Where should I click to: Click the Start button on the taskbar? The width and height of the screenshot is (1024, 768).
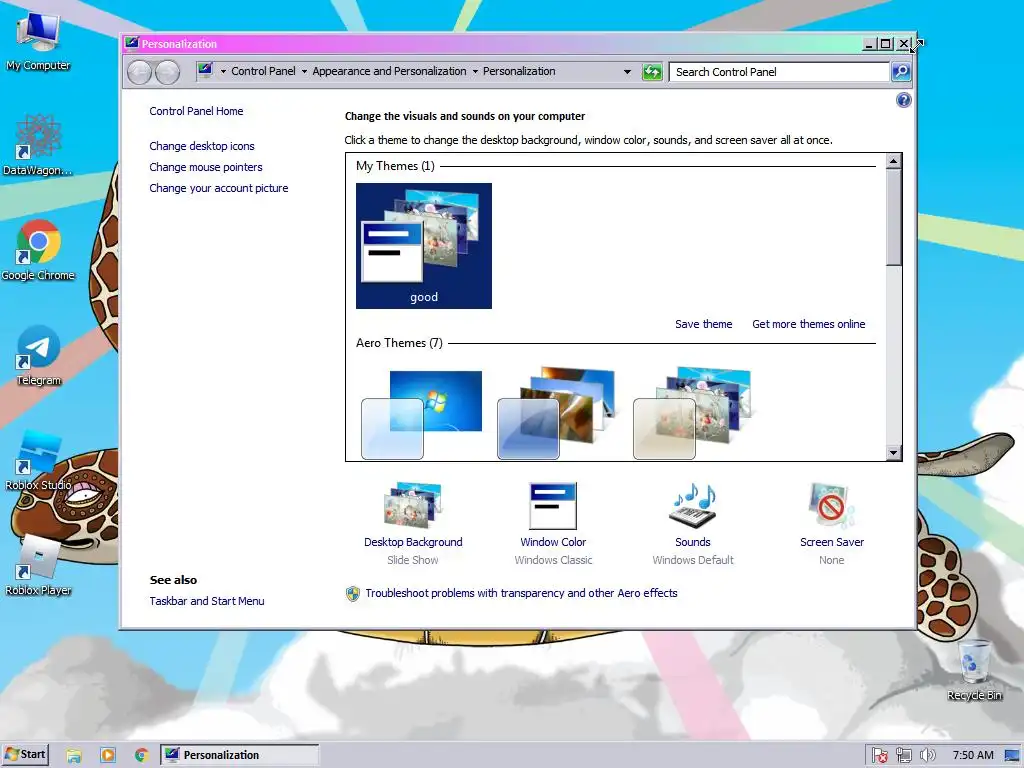tap(25, 754)
